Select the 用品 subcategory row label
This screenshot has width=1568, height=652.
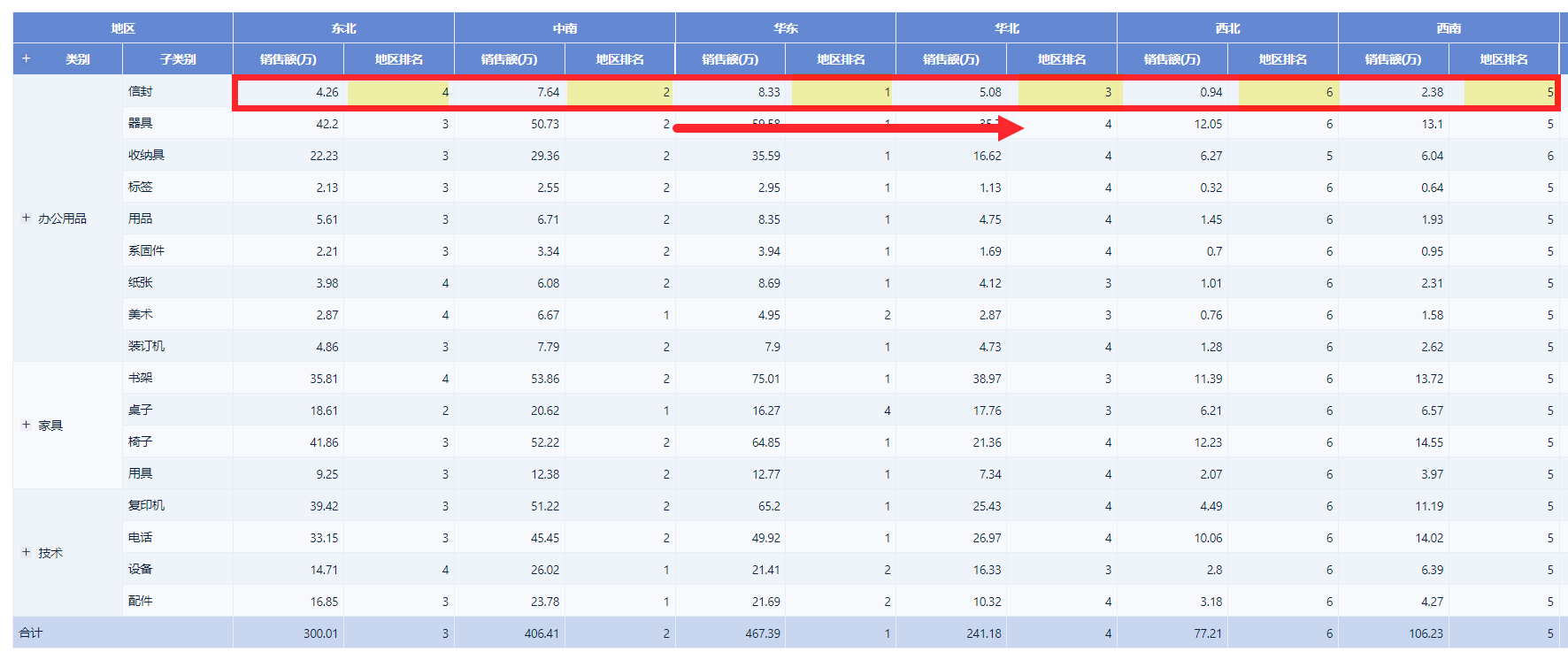(x=141, y=219)
